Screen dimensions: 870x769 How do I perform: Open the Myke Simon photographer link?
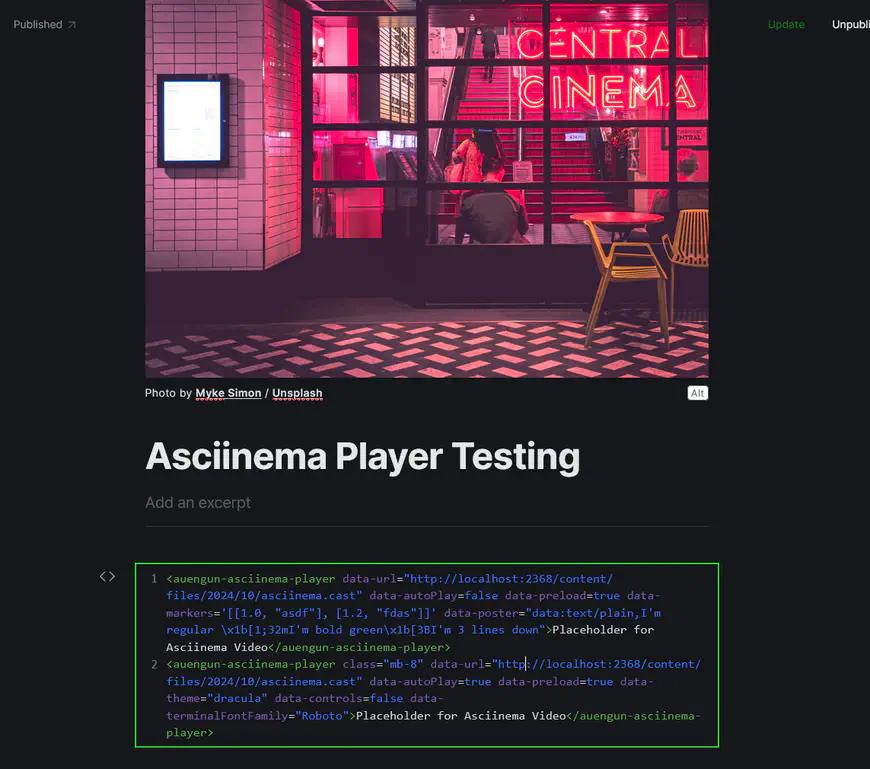point(228,393)
